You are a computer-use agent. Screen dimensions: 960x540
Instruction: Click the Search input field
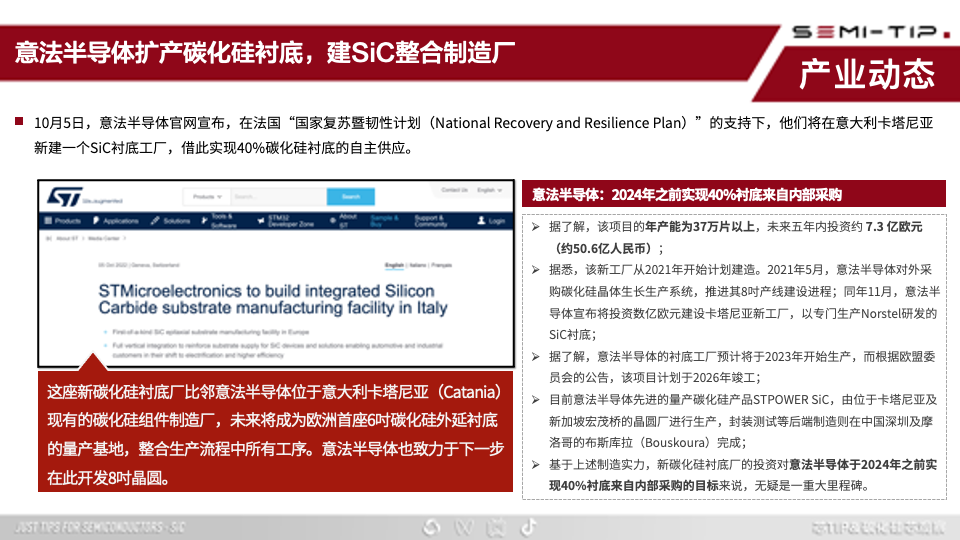tap(278, 197)
